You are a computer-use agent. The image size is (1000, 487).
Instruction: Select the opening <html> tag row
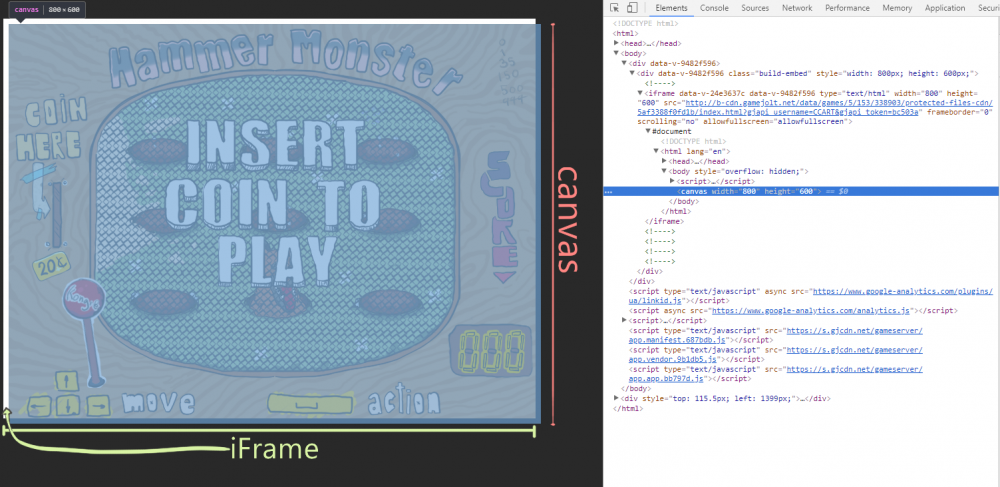(x=624, y=34)
